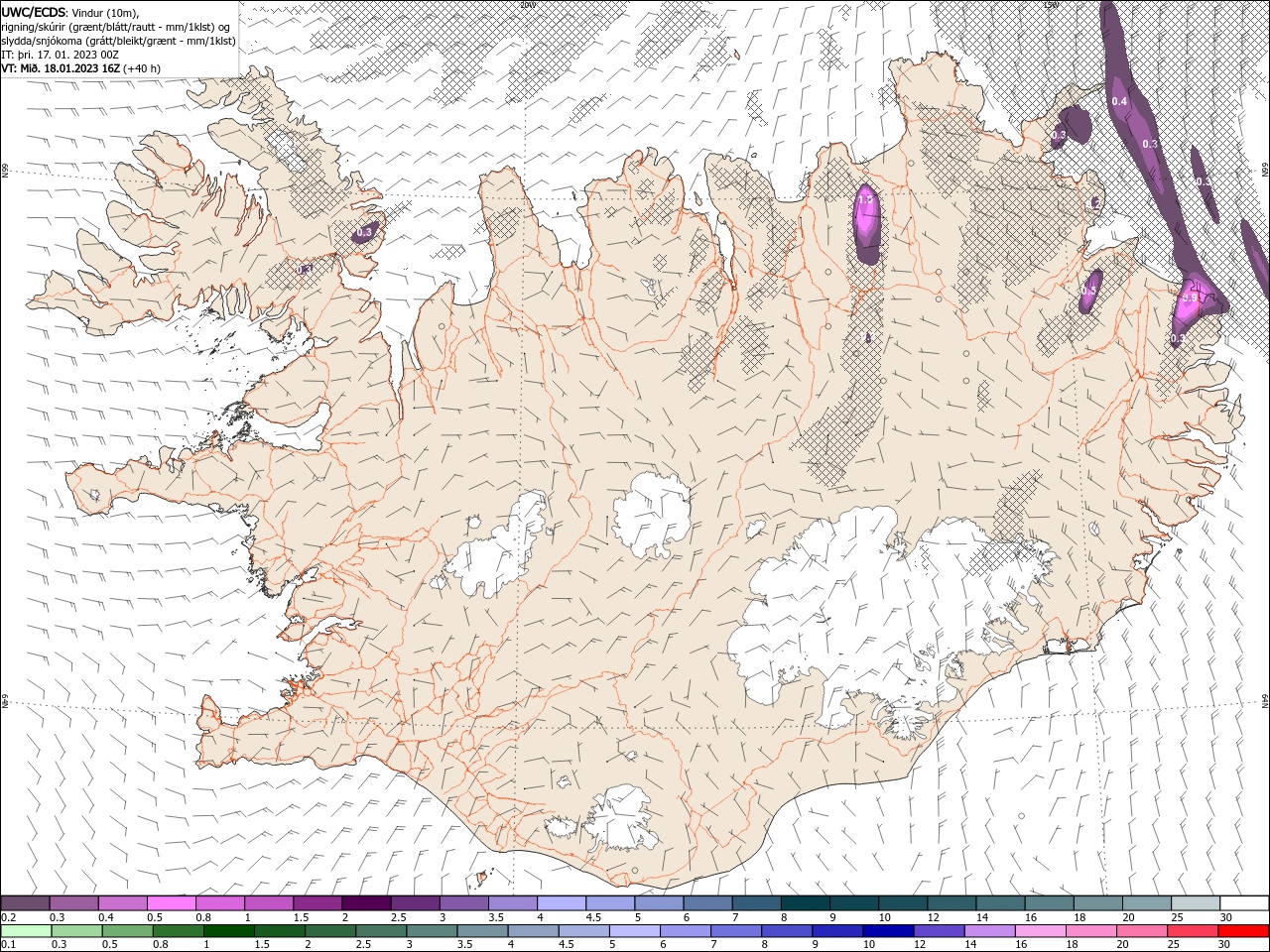Click the 0.4 snowfall value label on the map
The width and height of the screenshot is (1270, 952).
click(x=1119, y=101)
